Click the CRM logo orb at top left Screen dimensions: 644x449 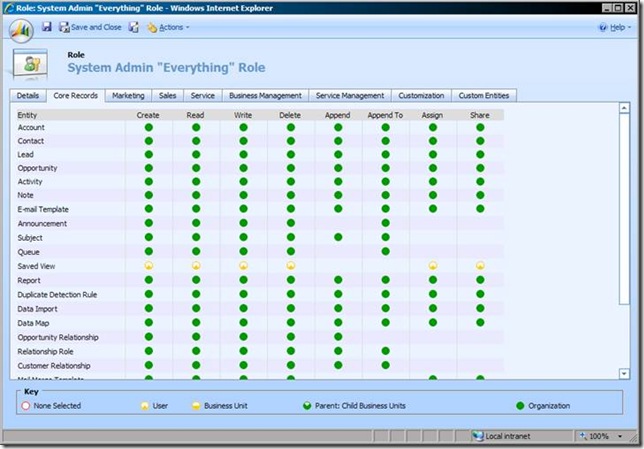[x=21, y=30]
